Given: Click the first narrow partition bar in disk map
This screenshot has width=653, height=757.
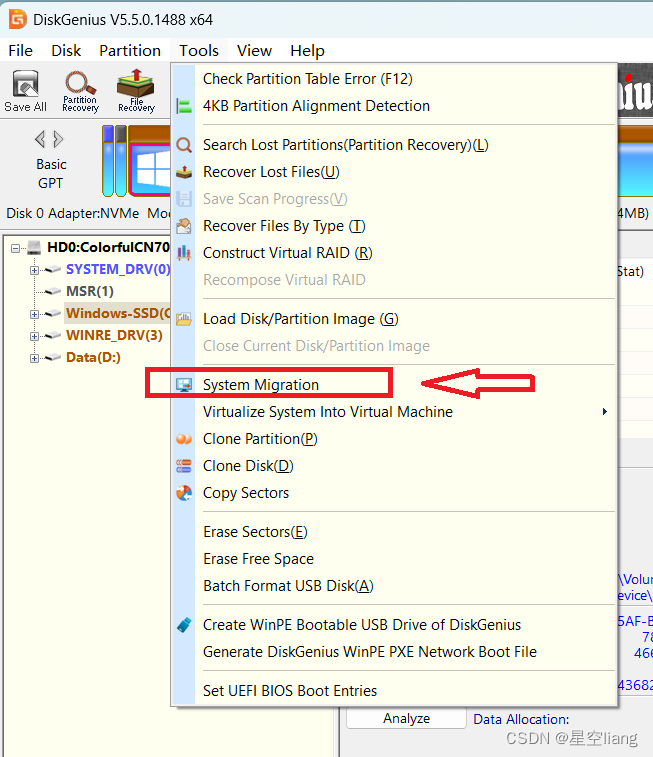Looking at the screenshot, I should (x=108, y=161).
